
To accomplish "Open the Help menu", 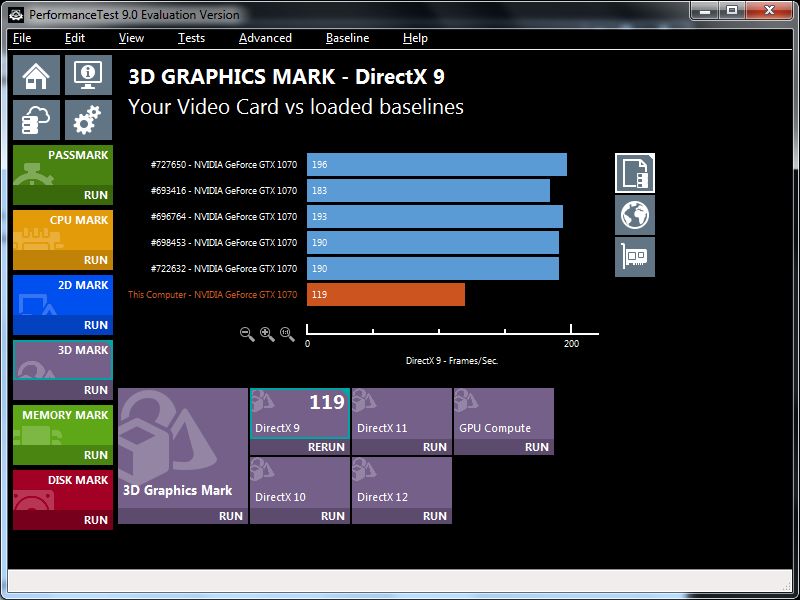I will (415, 38).
